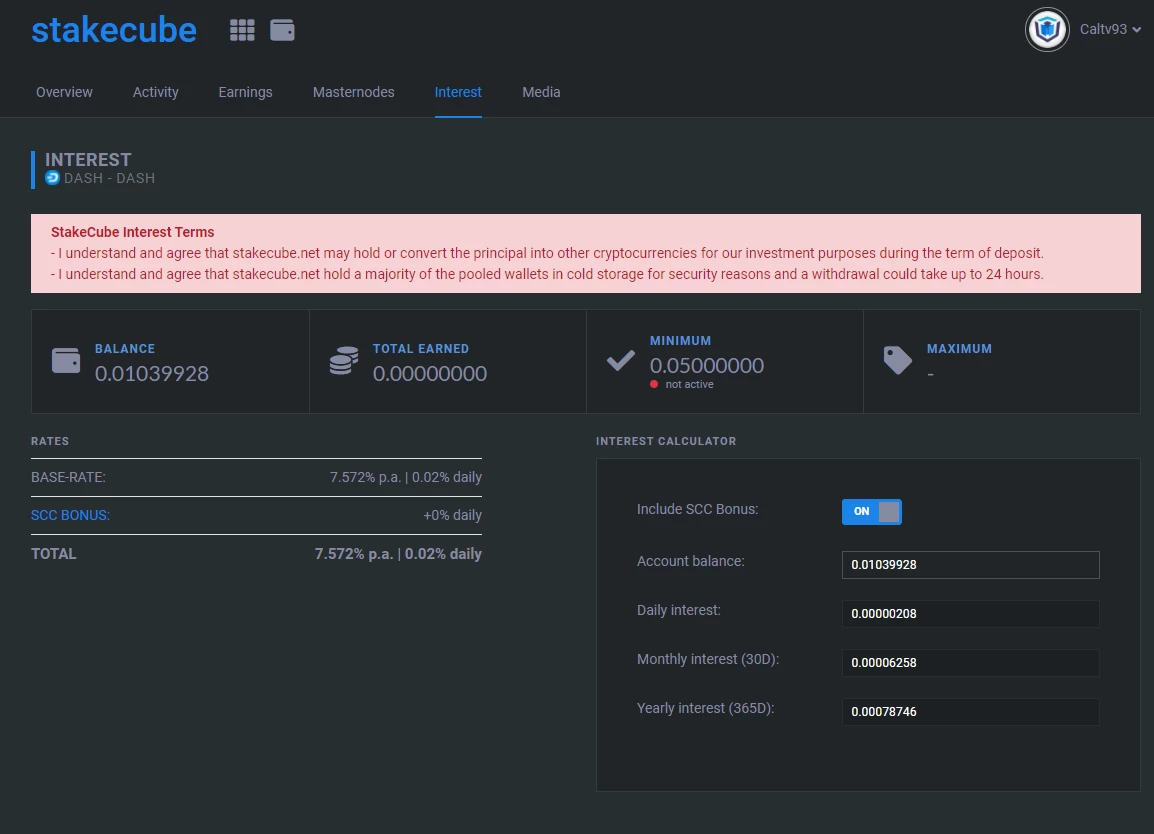
Task: Click the MAXIMUM label
Action: click(x=959, y=349)
